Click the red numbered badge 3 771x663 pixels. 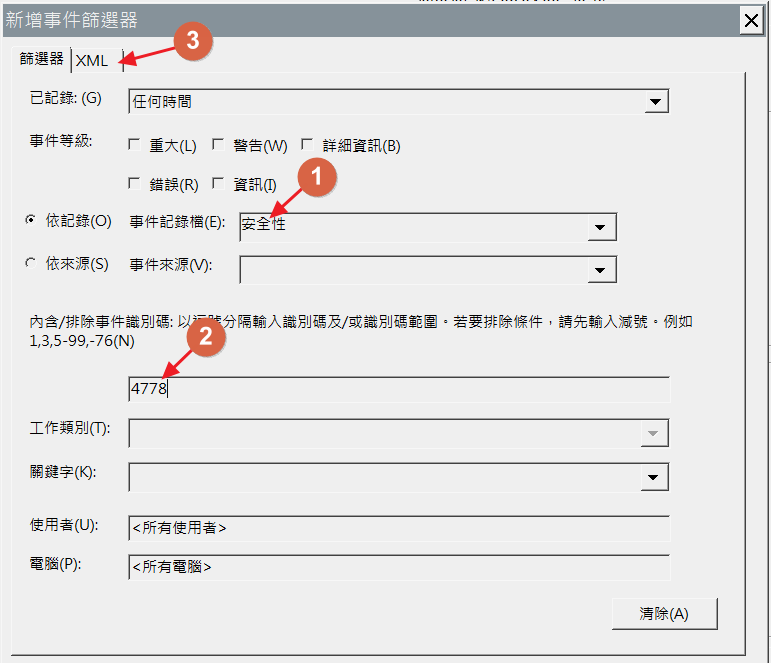(x=193, y=41)
